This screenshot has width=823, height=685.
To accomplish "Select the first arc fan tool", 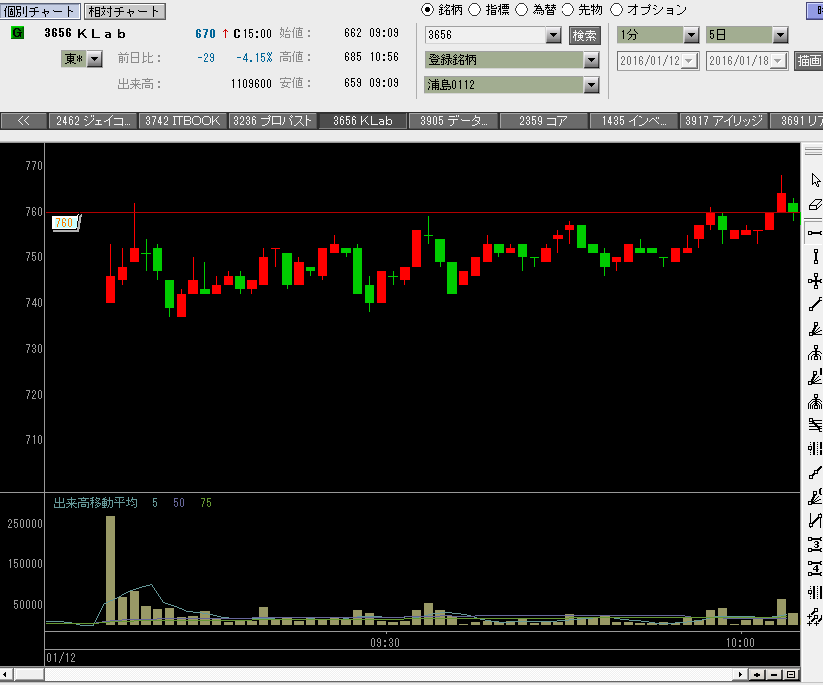I will [x=815, y=353].
